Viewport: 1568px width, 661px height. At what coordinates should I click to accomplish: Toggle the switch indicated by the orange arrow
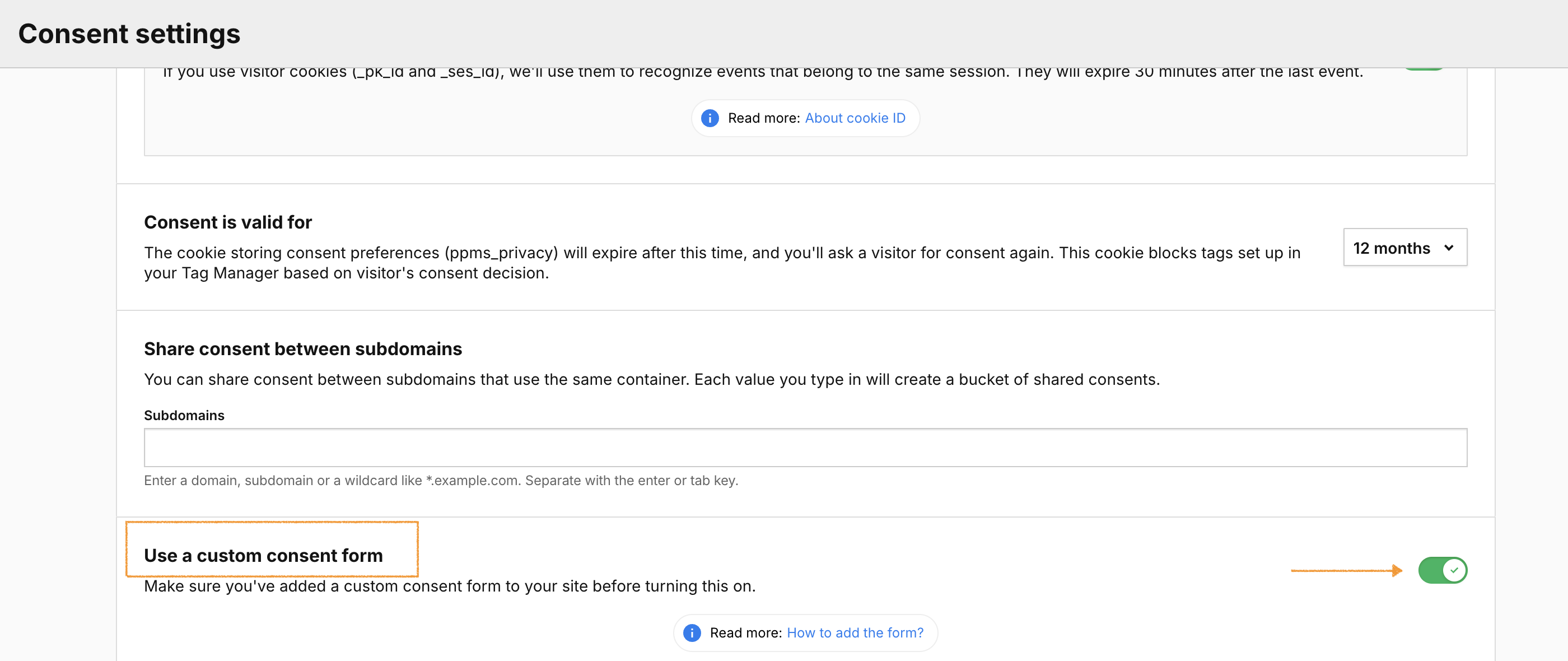[1443, 570]
